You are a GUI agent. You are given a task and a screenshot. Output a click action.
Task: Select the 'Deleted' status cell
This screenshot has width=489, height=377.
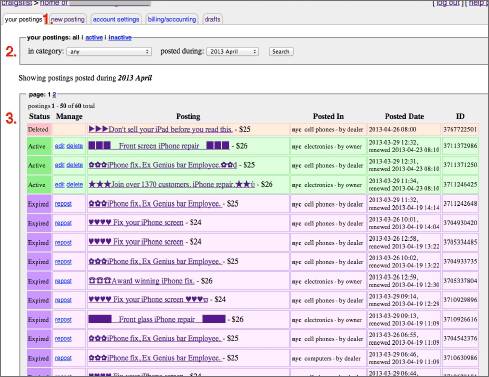point(39,129)
